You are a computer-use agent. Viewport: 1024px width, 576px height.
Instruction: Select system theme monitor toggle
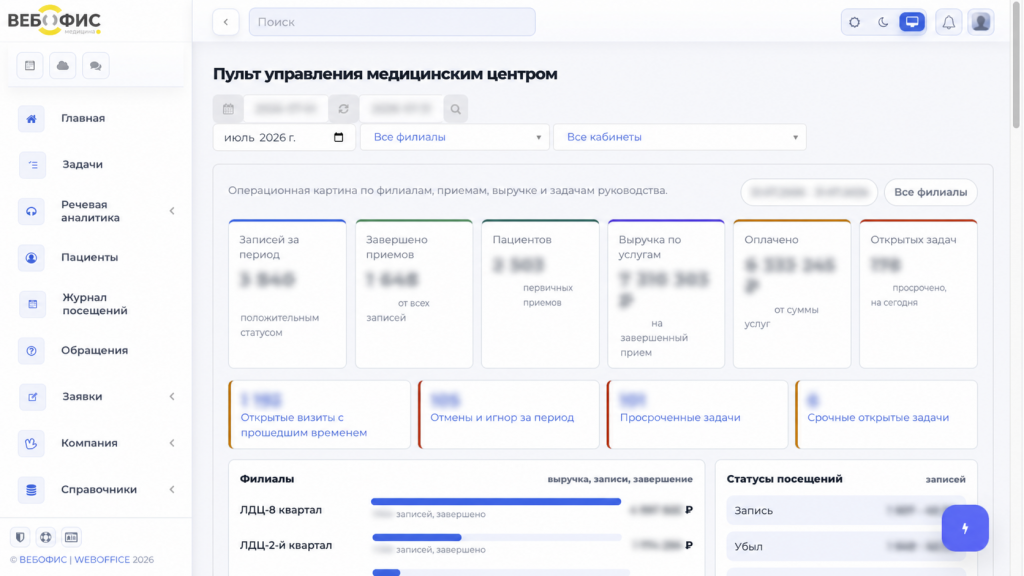(912, 22)
